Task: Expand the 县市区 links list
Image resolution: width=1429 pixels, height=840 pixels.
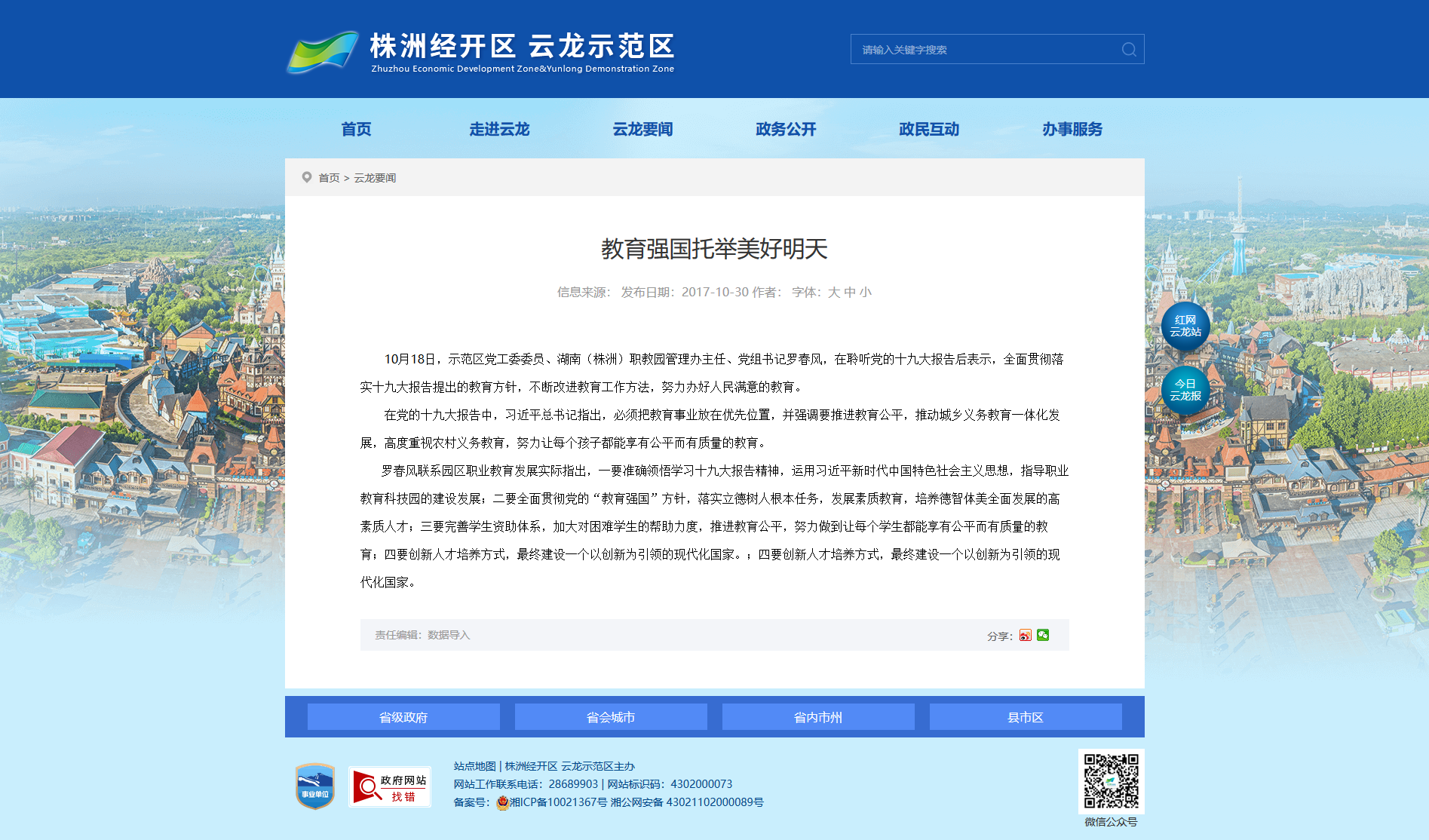Action: tap(1026, 717)
